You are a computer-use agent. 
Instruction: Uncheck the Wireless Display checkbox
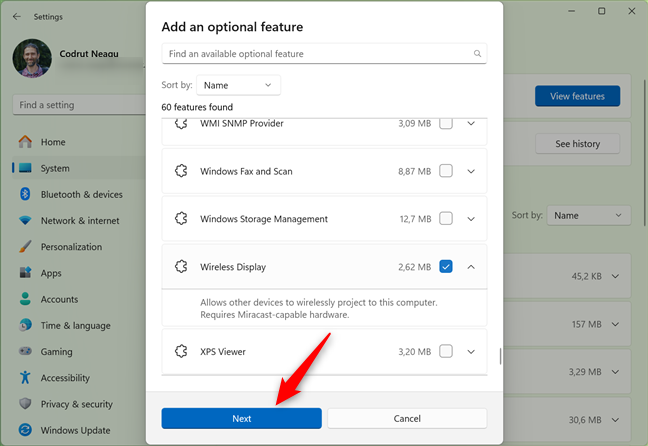[446, 267]
